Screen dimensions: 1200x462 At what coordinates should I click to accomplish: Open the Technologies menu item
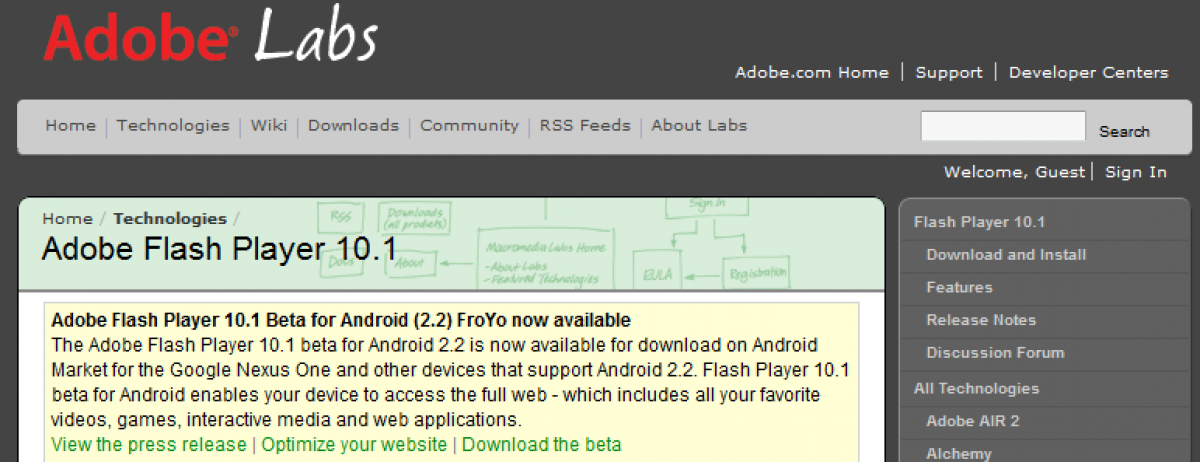click(173, 126)
